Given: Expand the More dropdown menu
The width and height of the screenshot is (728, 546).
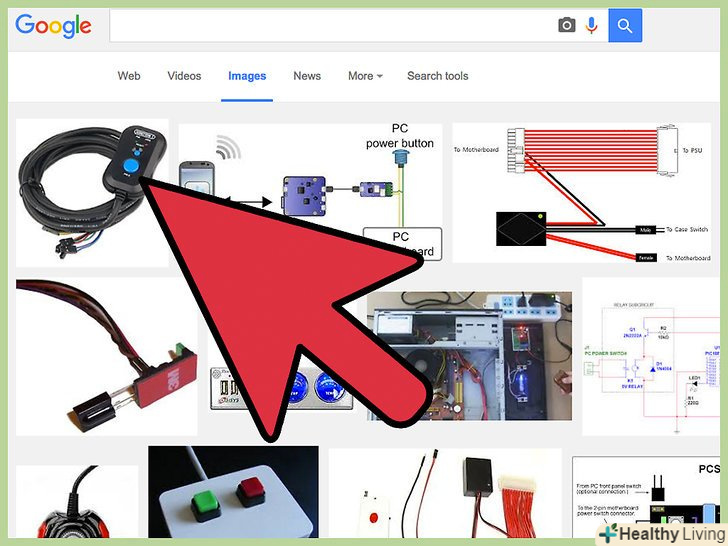Looking at the screenshot, I should [365, 76].
